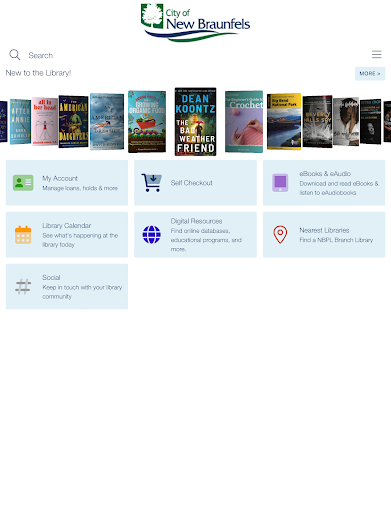Viewport: 391px width, 512px height.
Task: Click 'Download and read eBooks &' text
Action: click(339, 184)
